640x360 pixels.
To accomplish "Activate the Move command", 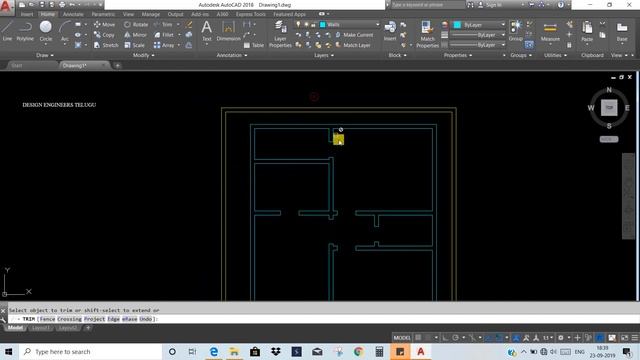I will tap(104, 24).
